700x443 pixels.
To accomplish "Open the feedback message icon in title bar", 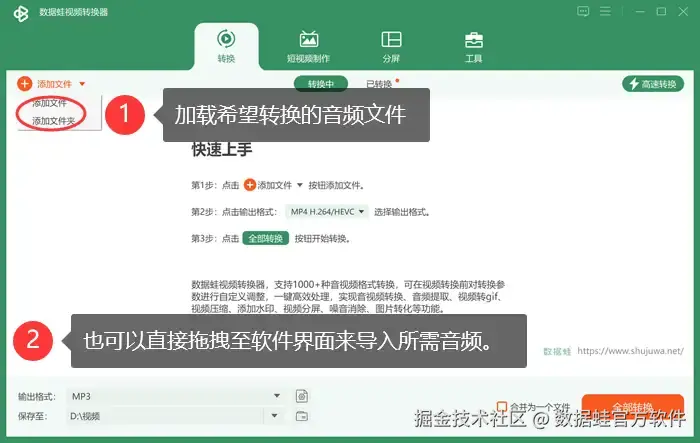I will (x=583, y=11).
